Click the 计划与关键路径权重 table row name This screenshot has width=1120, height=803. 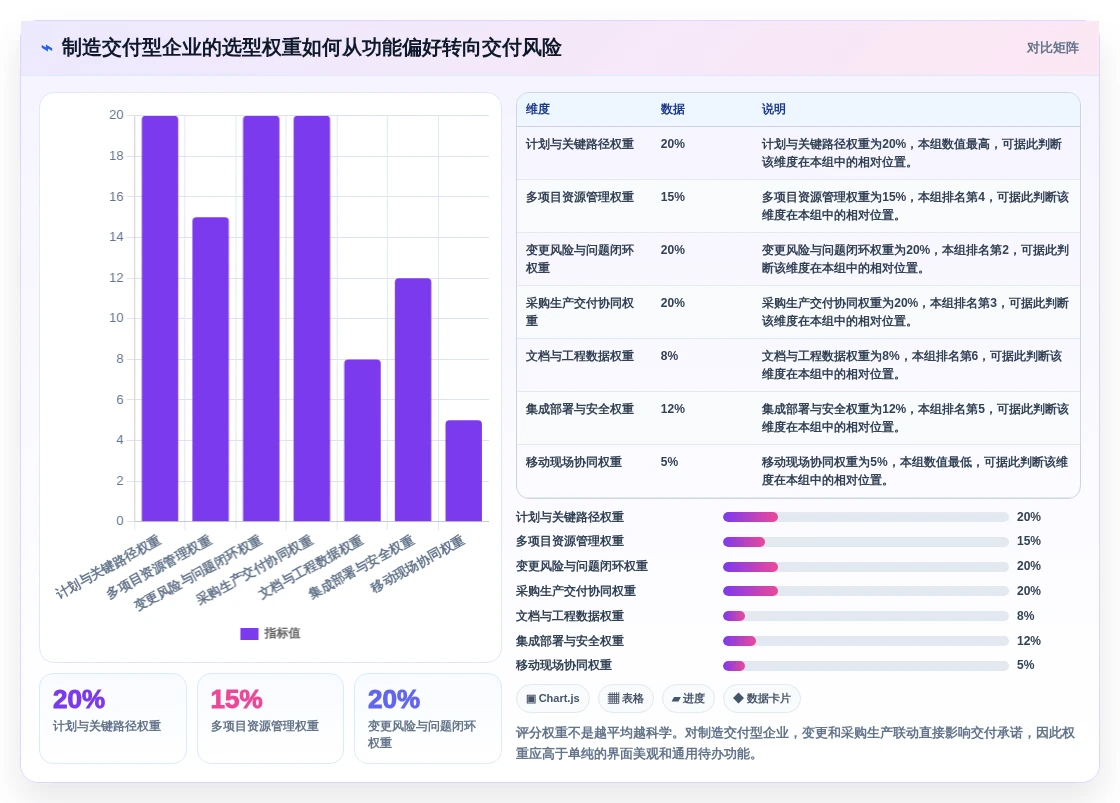[x=580, y=144]
